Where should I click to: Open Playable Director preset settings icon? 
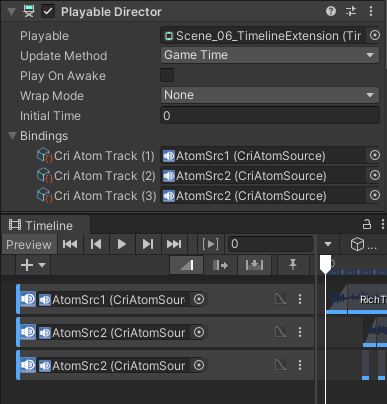tap(351, 11)
